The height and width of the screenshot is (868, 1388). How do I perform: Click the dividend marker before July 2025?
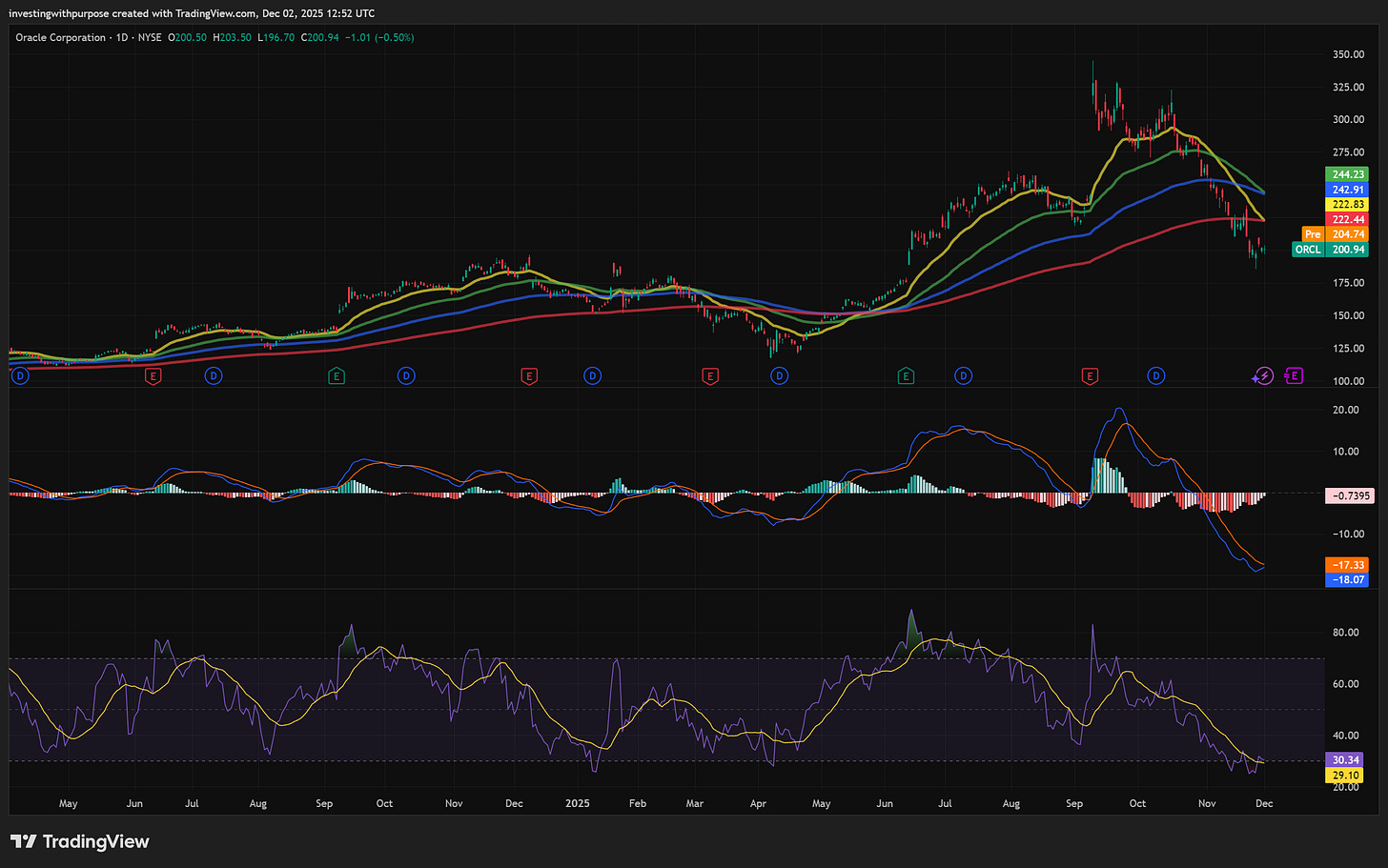coord(964,376)
